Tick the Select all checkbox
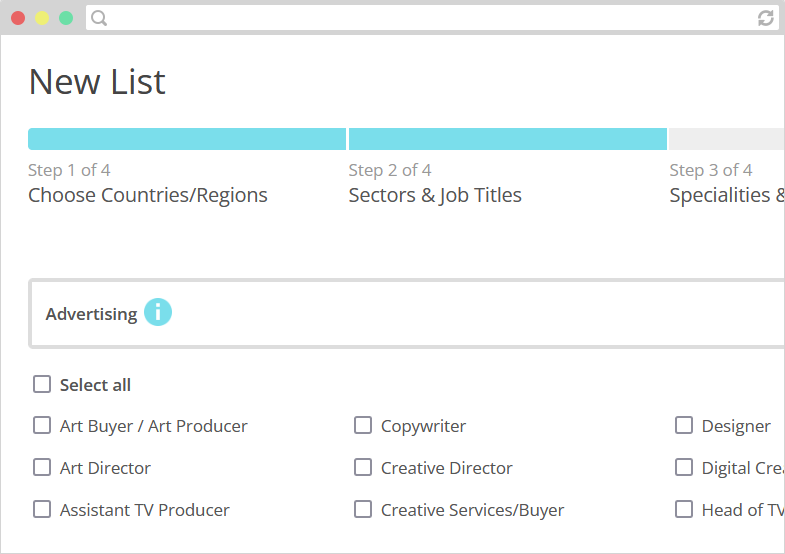 pyautogui.click(x=42, y=384)
